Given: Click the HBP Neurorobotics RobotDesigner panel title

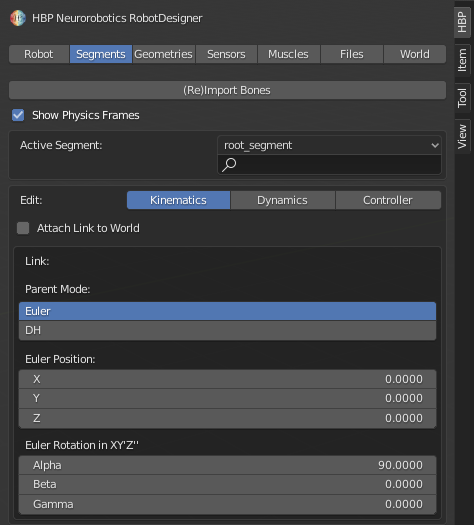Looking at the screenshot, I should point(117,18).
